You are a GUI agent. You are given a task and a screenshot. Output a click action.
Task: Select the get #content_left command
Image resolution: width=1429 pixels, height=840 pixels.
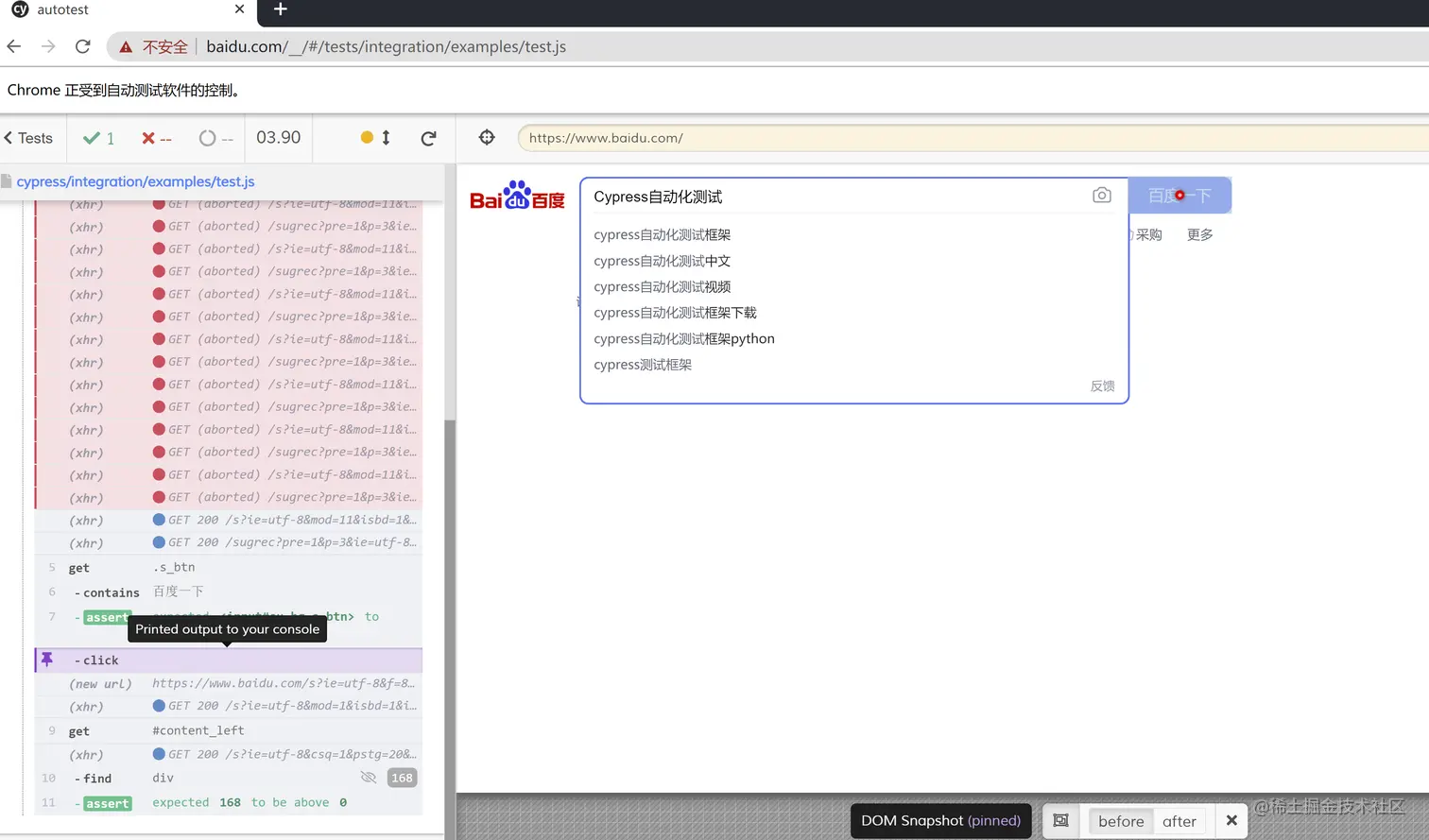pyautogui.click(x=229, y=731)
